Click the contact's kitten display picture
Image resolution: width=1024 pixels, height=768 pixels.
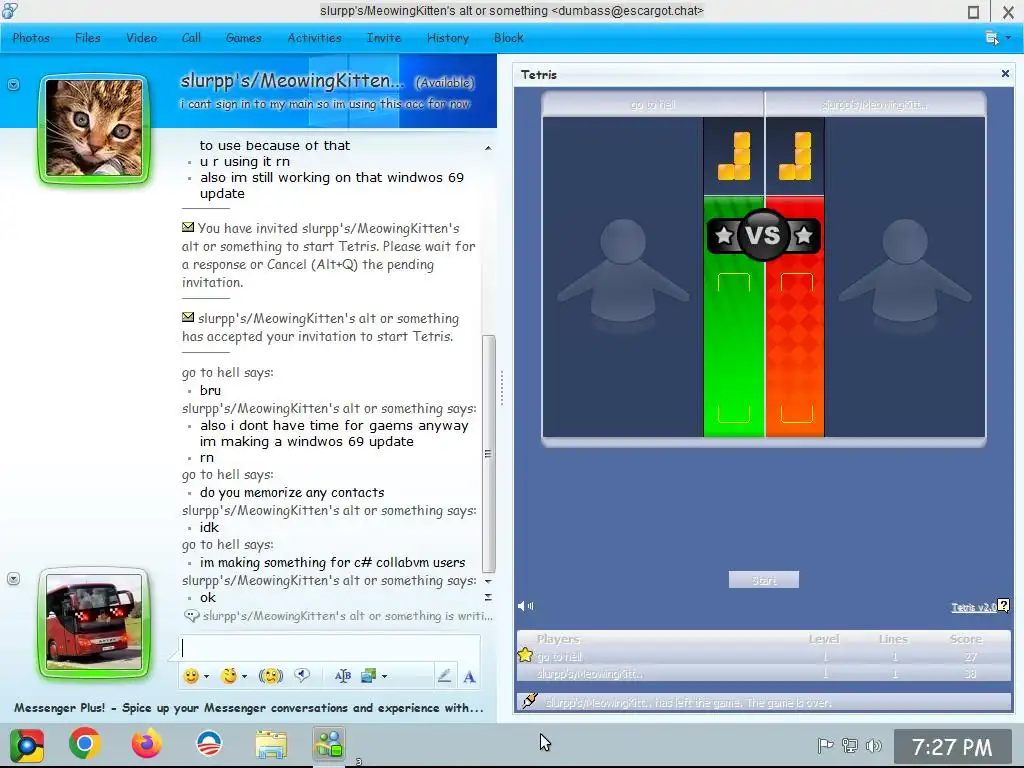pyautogui.click(x=94, y=128)
